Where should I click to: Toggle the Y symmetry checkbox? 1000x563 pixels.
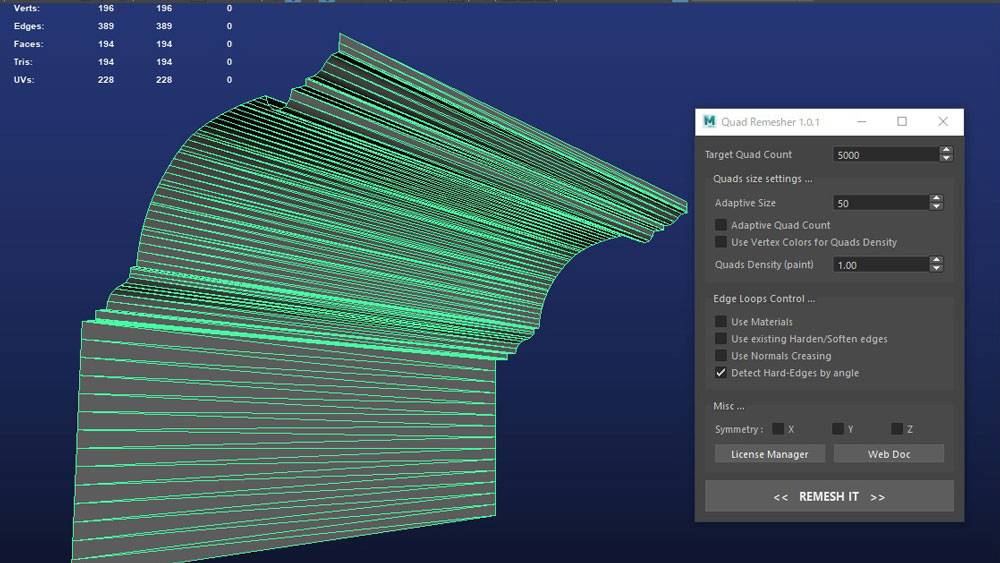pyautogui.click(x=838, y=429)
